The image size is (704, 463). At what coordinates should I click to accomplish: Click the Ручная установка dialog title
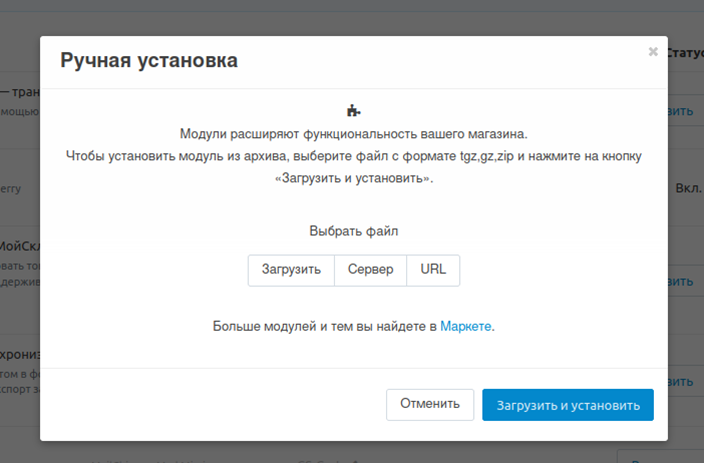pyautogui.click(x=149, y=61)
